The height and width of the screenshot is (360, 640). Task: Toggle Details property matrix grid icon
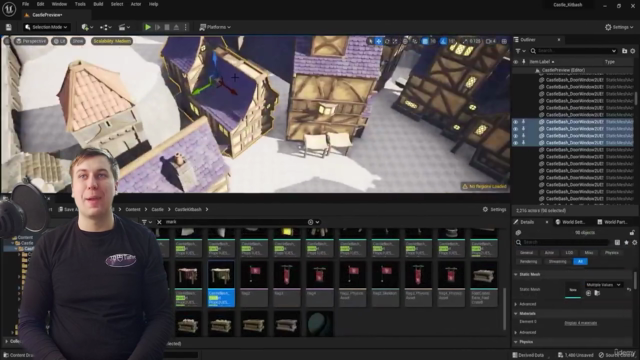tap(617, 242)
